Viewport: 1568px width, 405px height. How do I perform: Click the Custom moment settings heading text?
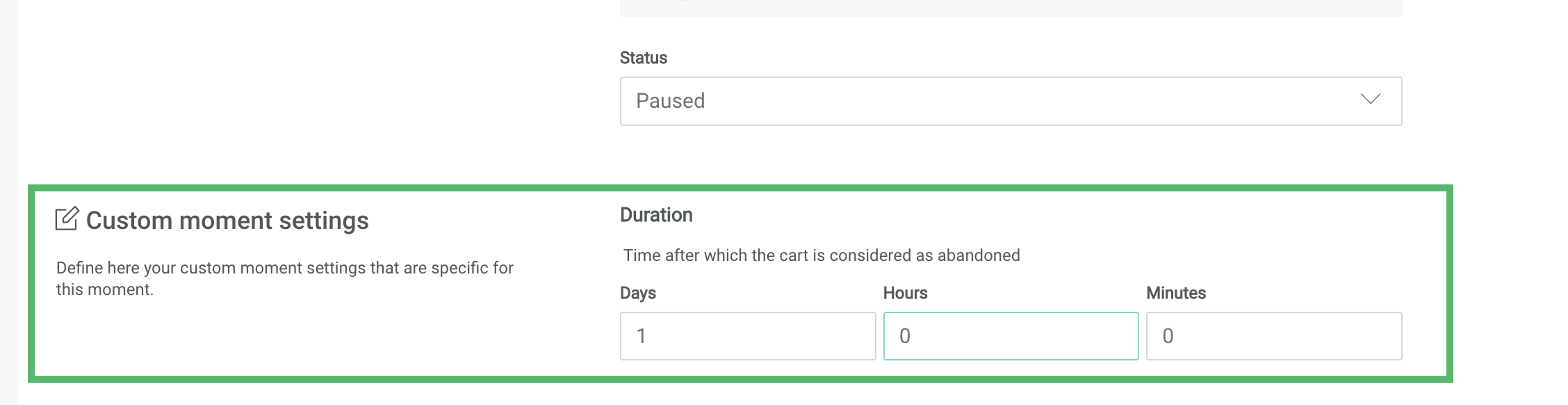point(227,221)
